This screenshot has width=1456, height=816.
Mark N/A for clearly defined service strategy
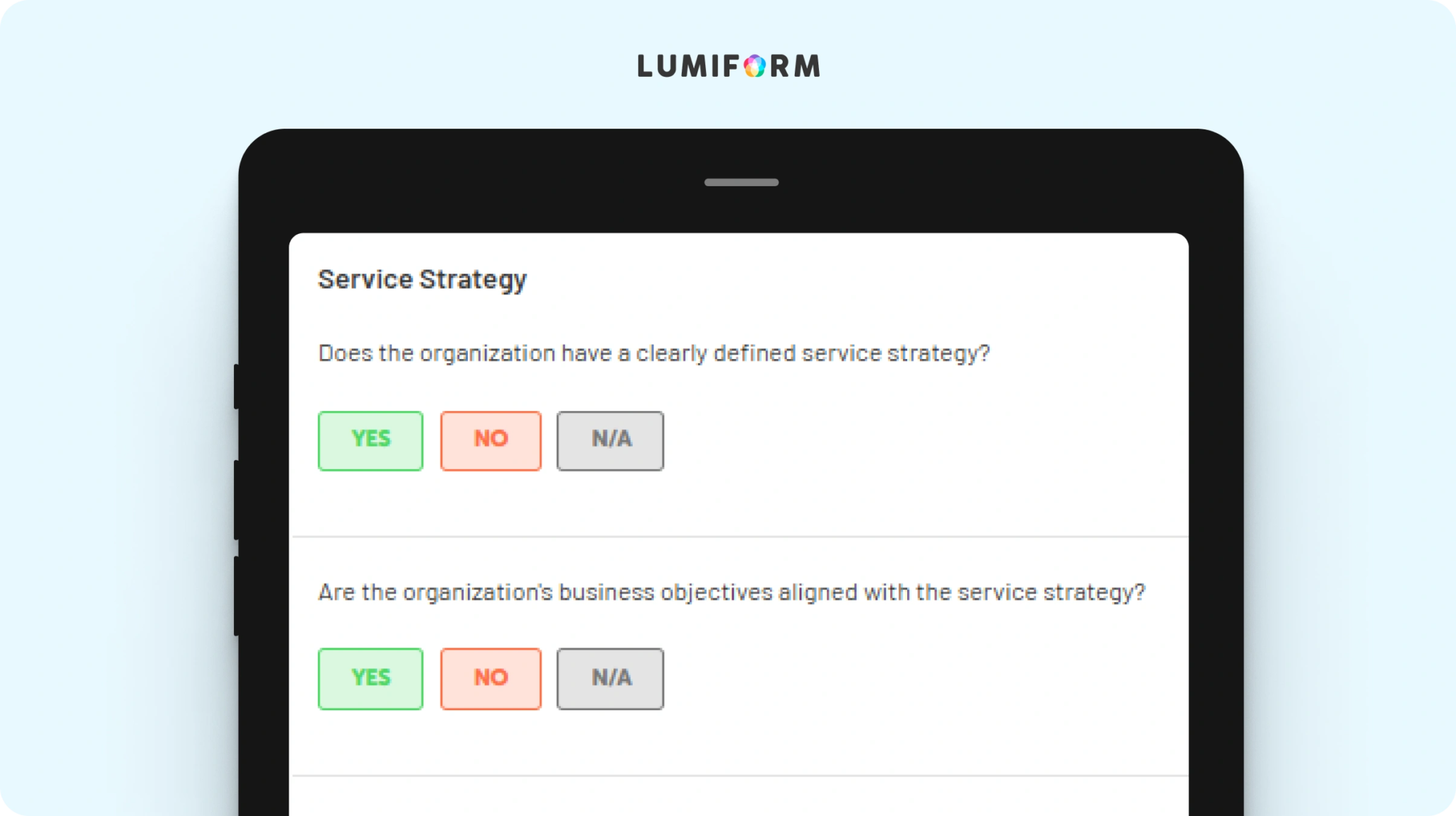point(610,441)
